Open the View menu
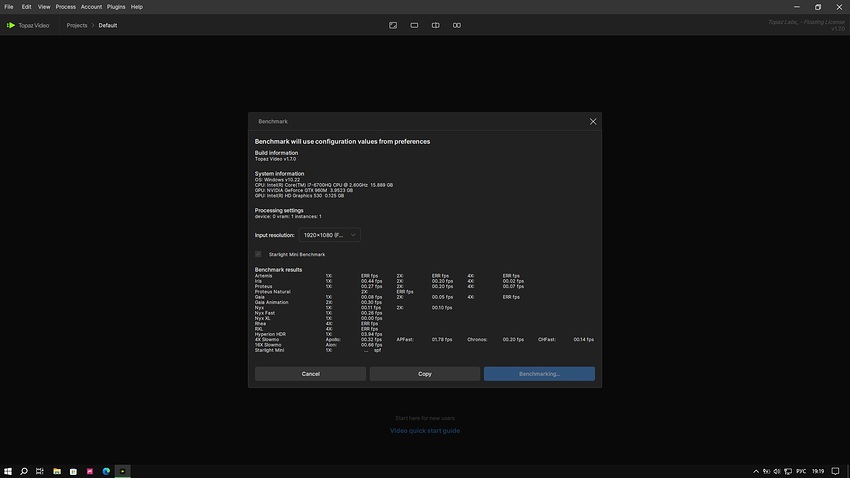 pyautogui.click(x=44, y=7)
